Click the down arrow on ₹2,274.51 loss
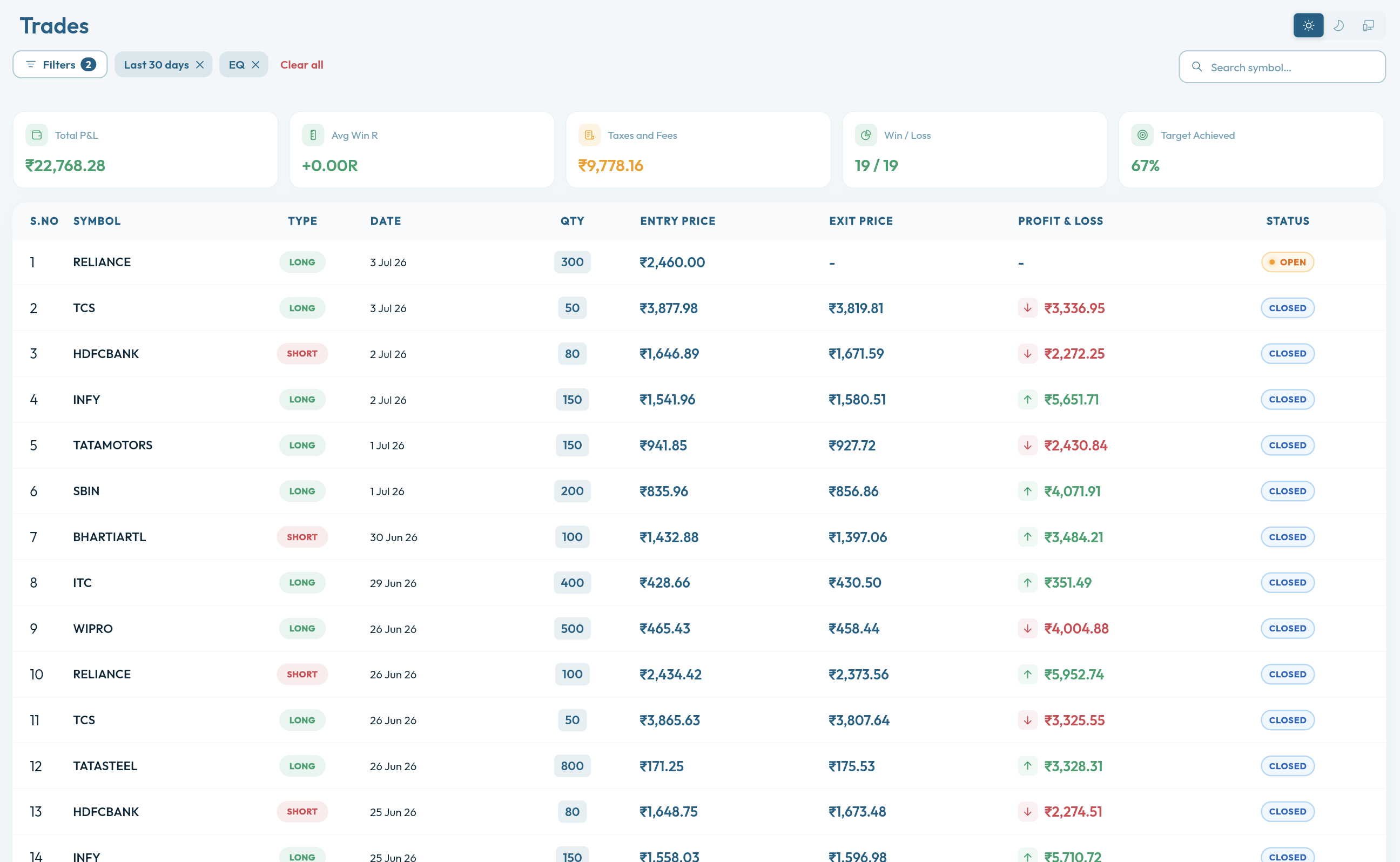Image resolution: width=1400 pixels, height=862 pixels. click(x=1027, y=812)
